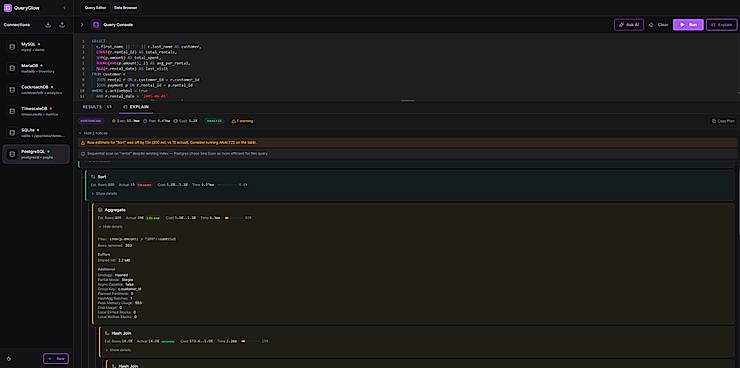The image size is (740, 368).
Task: Click the info icon on sequential scan notice
Action: click(x=83, y=154)
